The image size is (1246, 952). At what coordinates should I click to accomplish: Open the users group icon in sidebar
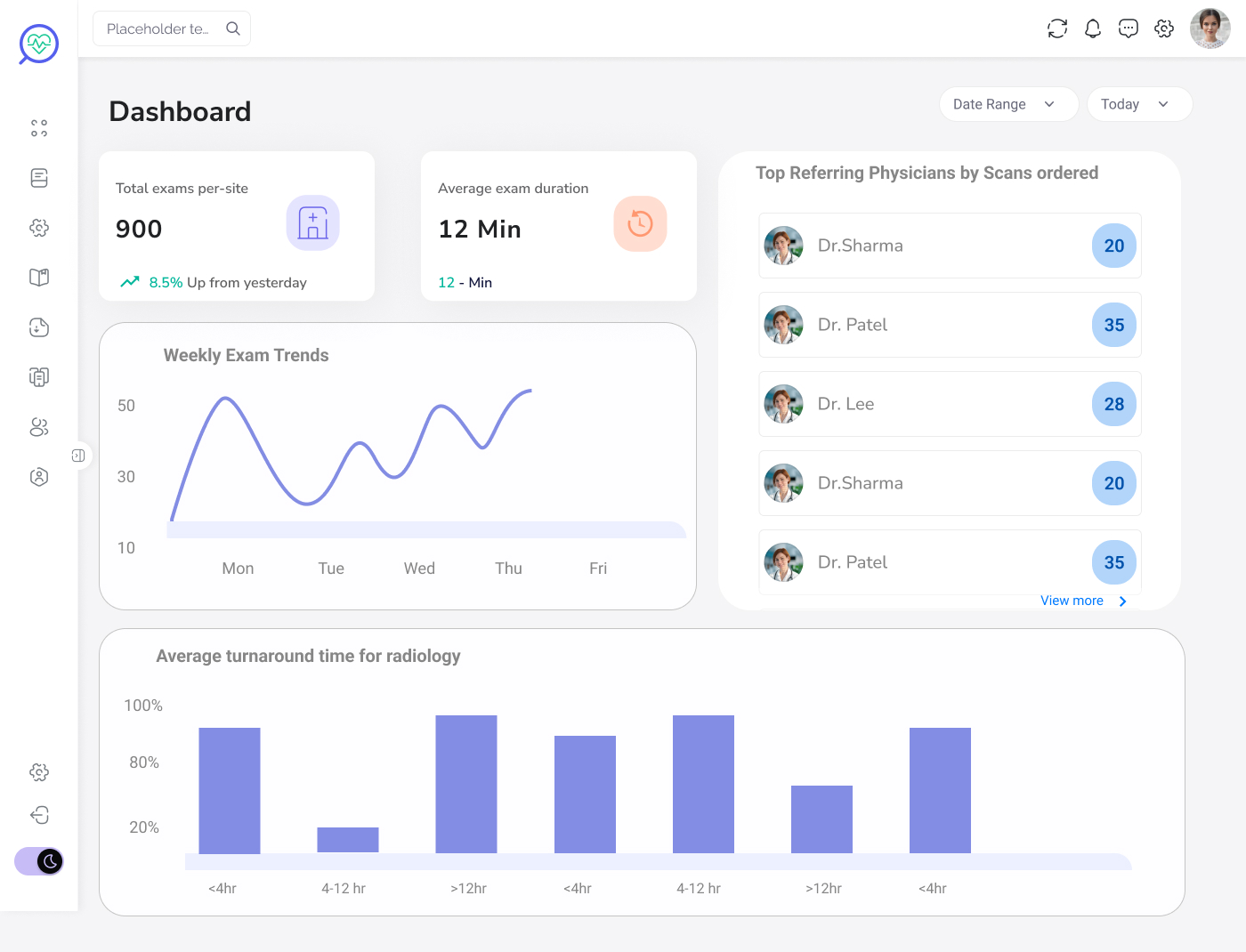point(39,427)
